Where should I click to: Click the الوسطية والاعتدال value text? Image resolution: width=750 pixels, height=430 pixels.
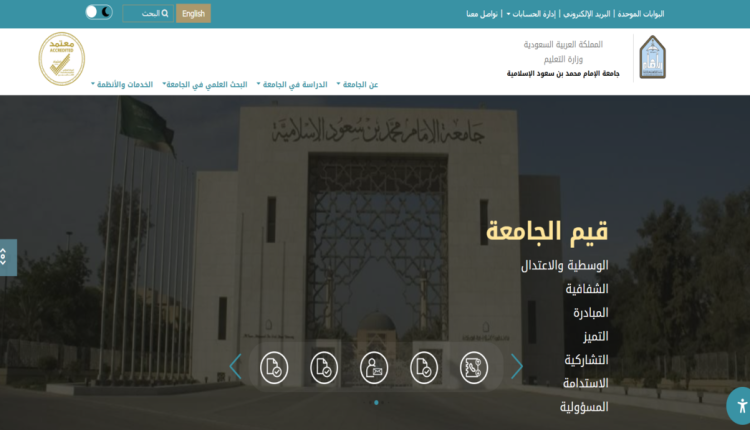click(x=564, y=265)
